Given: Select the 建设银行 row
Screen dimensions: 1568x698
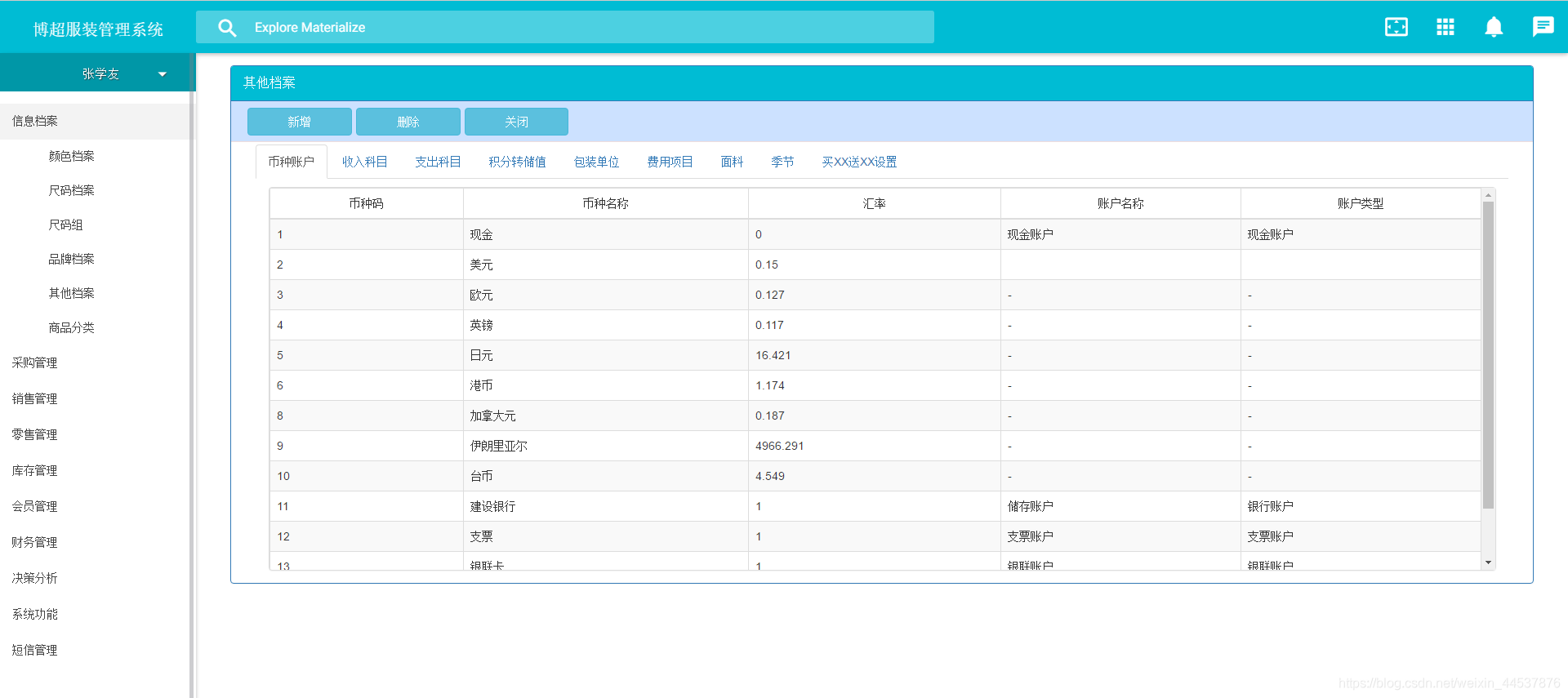Looking at the screenshot, I should [x=875, y=506].
